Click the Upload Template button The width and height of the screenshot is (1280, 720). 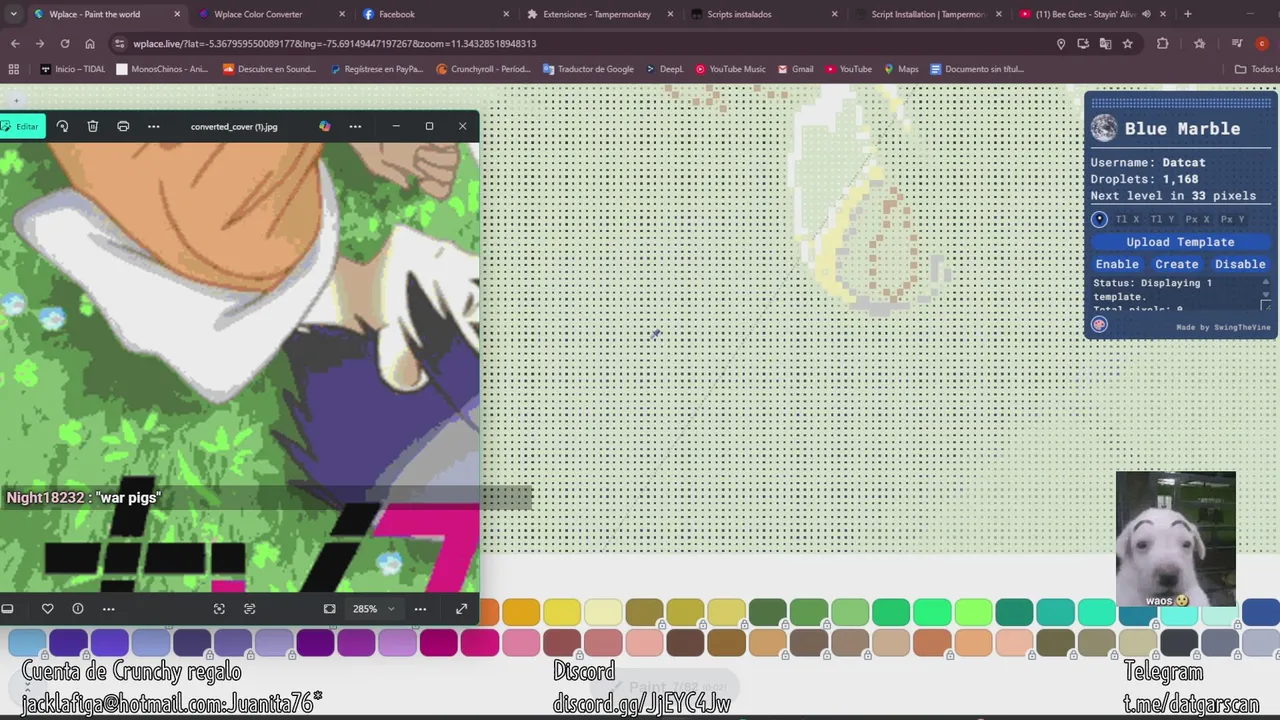(1180, 242)
